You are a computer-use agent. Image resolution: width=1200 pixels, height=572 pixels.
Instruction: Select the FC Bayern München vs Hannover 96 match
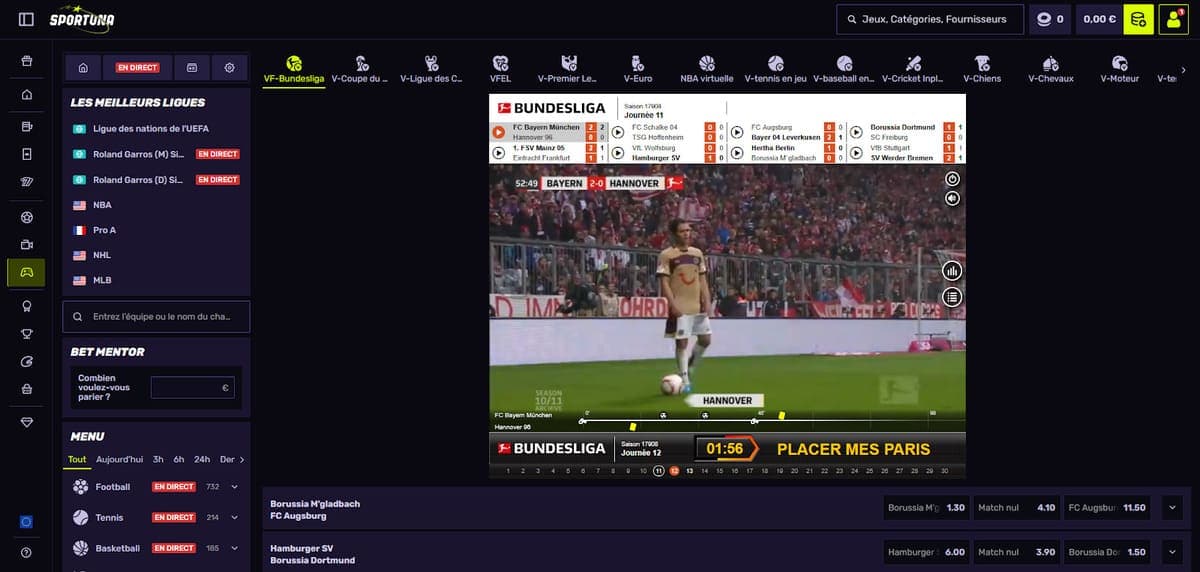(549, 132)
